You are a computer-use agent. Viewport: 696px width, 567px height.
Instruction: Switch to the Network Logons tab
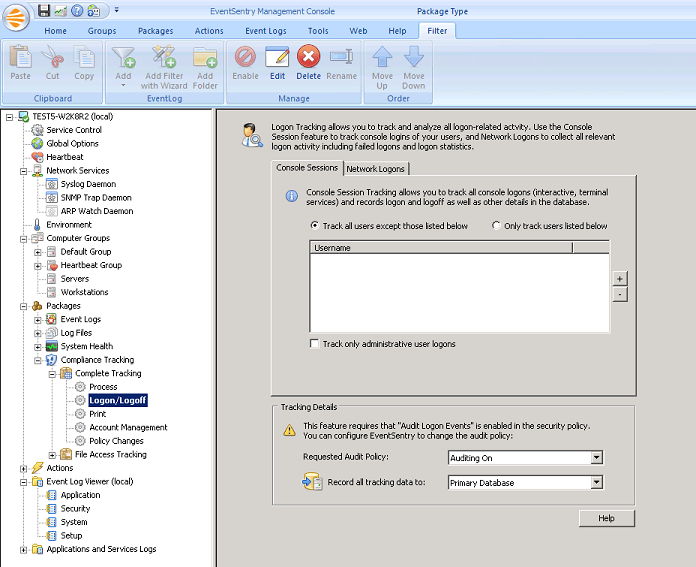point(376,169)
